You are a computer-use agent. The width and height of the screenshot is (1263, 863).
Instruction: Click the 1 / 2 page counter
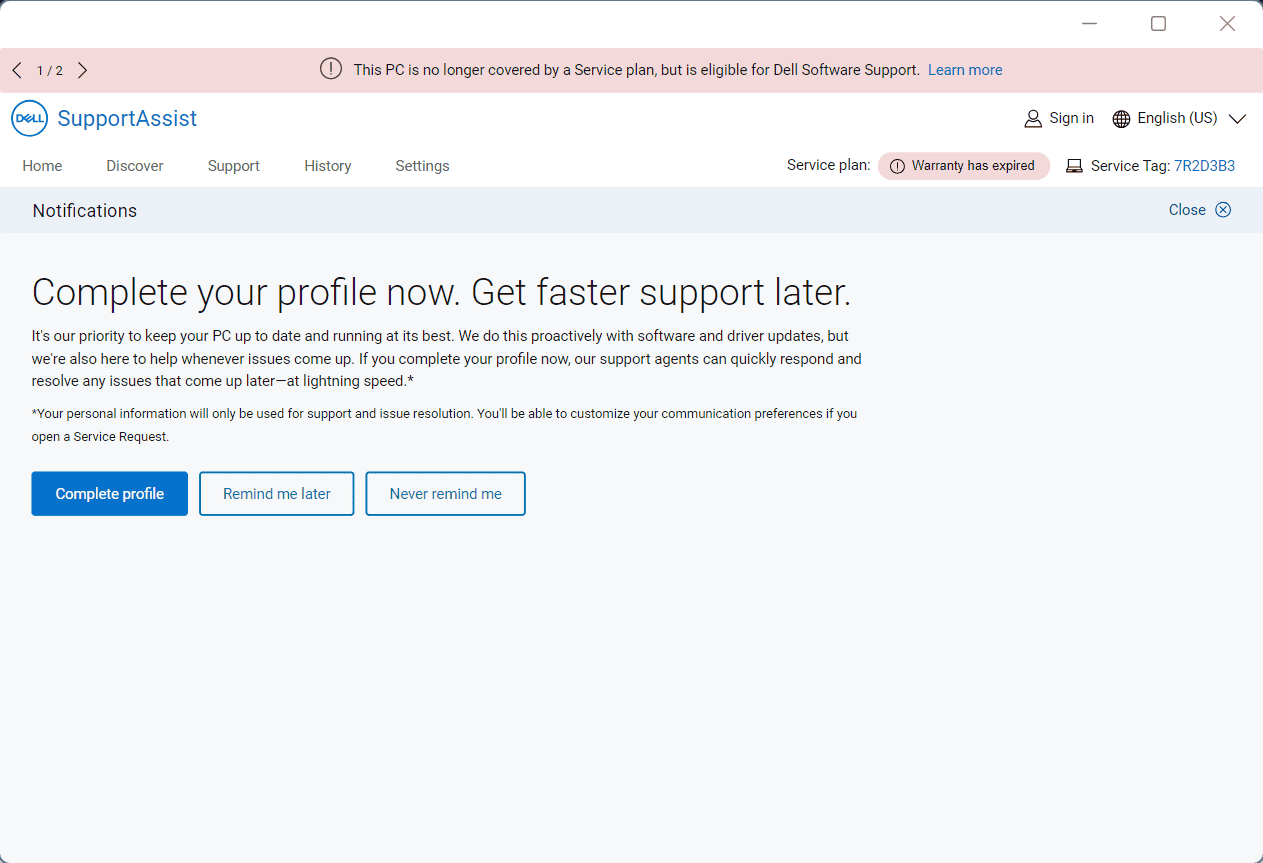(50, 70)
